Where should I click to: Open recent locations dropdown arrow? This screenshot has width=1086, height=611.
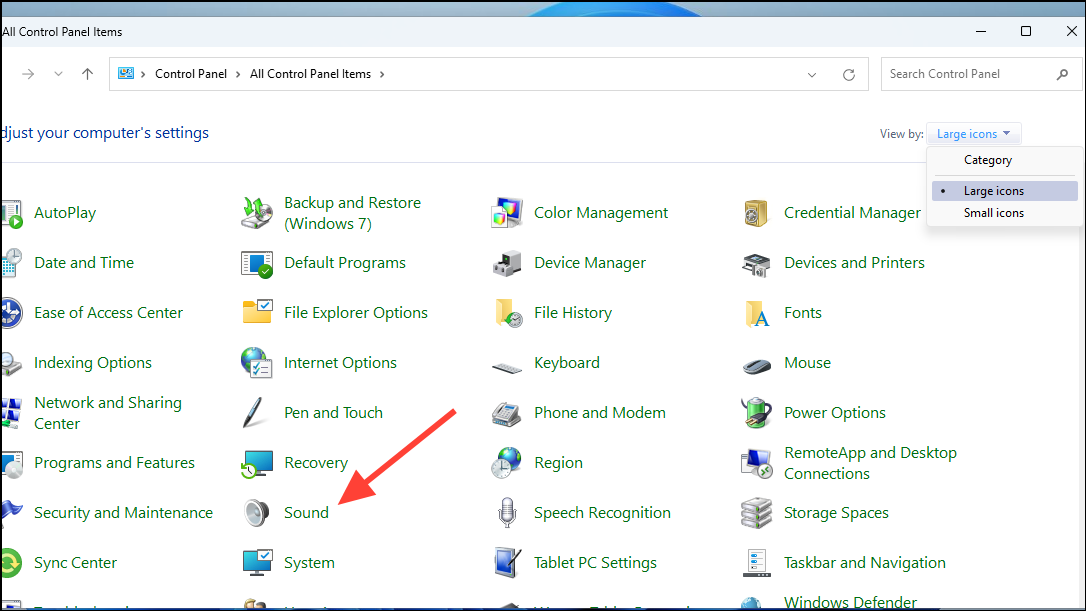pyautogui.click(x=58, y=74)
